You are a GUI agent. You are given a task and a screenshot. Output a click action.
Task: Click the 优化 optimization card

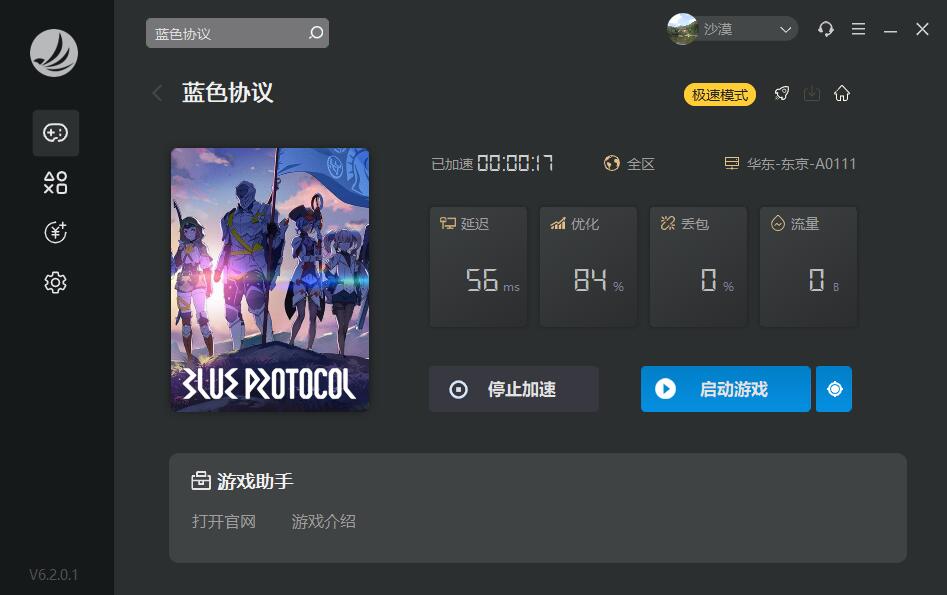click(588, 266)
